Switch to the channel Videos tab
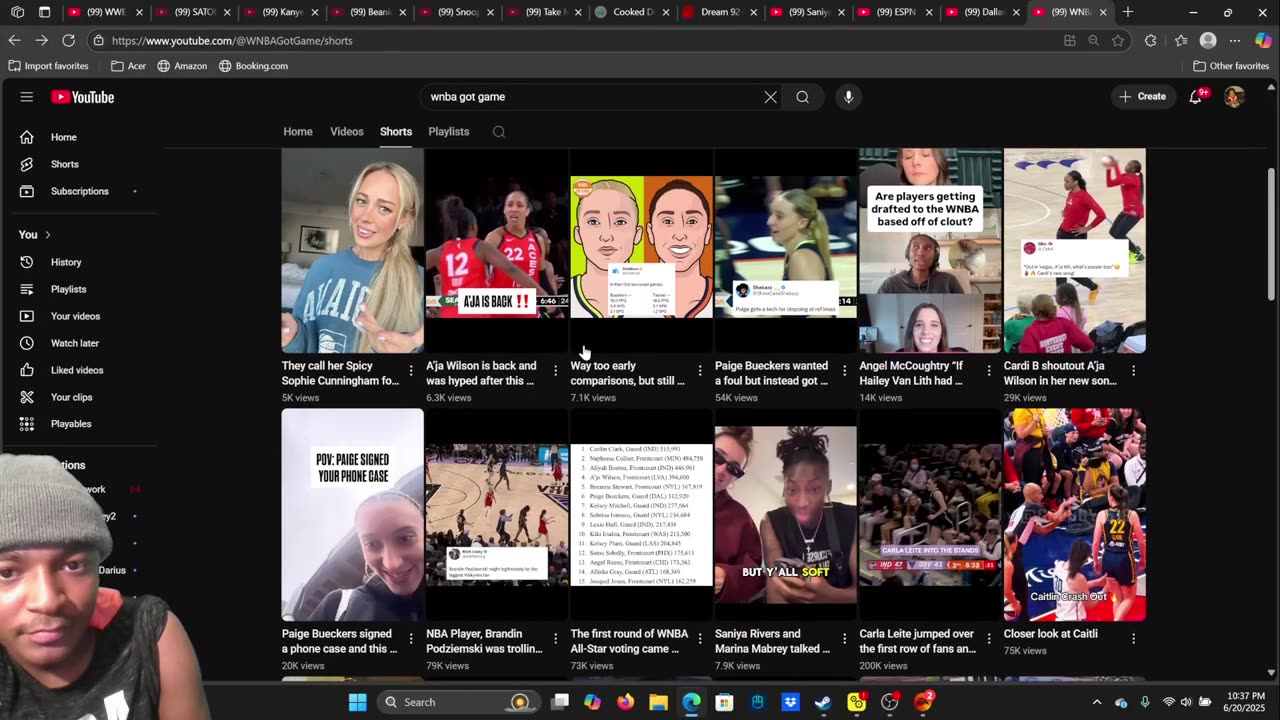The image size is (1280, 720). 347,132
